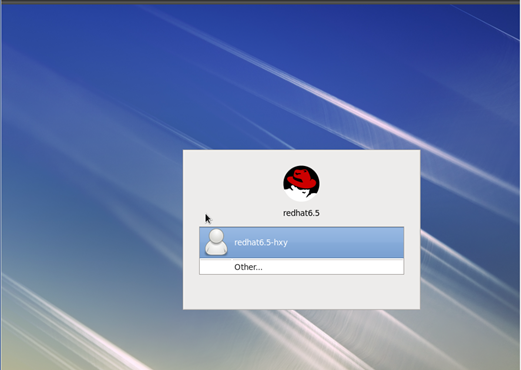
Task: Choose the Other... login option
Action: coord(301,267)
